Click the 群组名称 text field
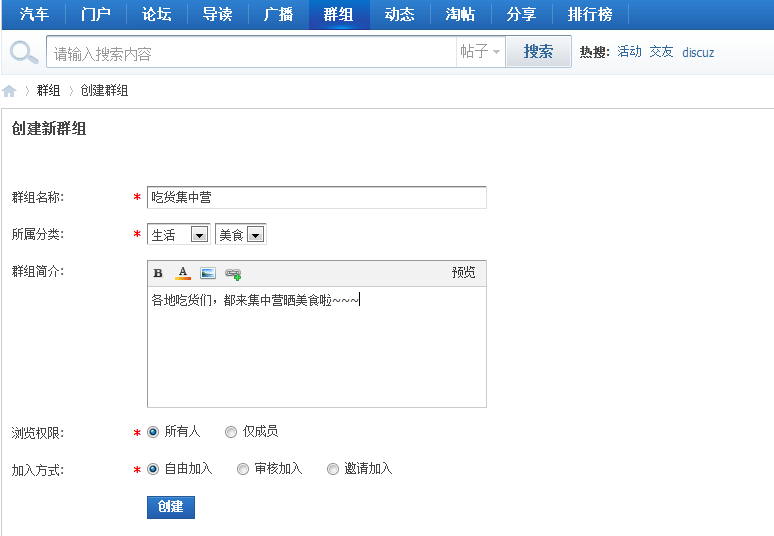 pos(316,198)
